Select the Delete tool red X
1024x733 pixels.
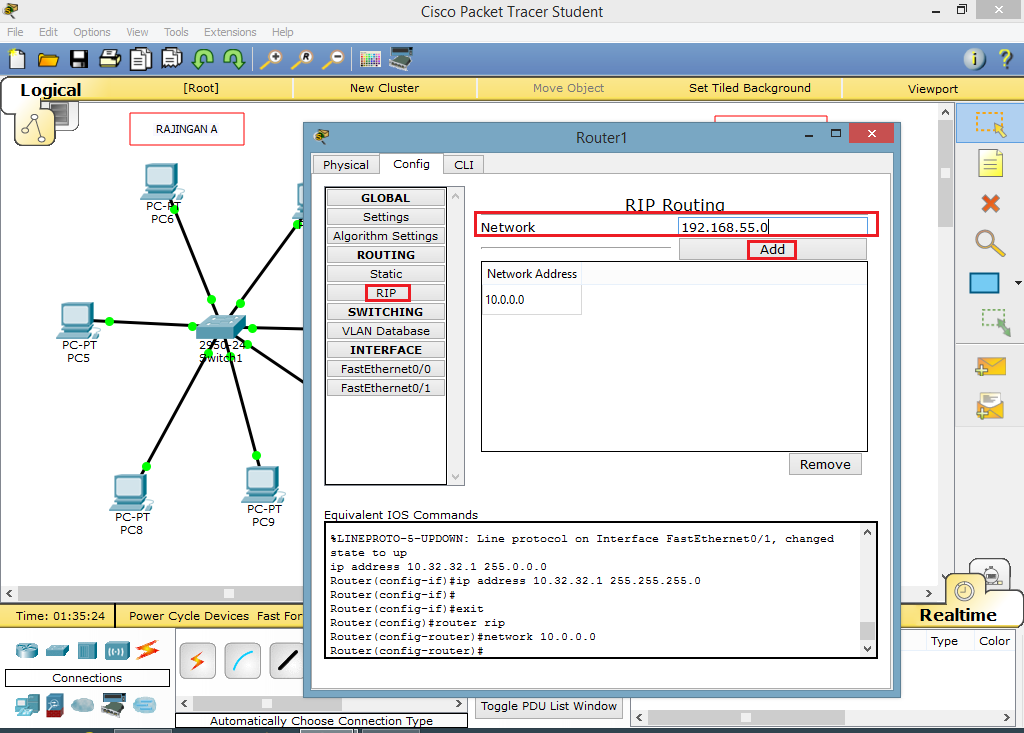[x=989, y=204]
